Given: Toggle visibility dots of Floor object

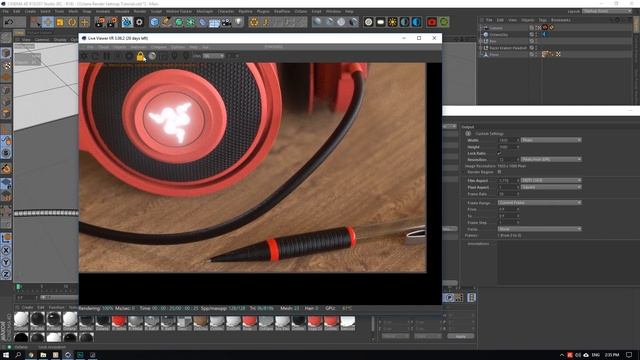Looking at the screenshot, I should pyautogui.click(x=536, y=54).
